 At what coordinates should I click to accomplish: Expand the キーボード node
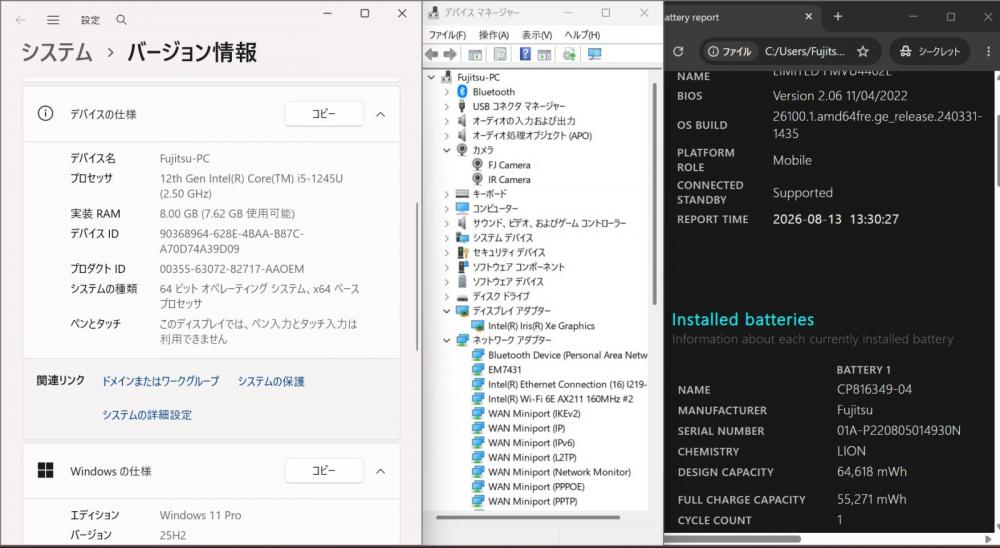[446, 193]
